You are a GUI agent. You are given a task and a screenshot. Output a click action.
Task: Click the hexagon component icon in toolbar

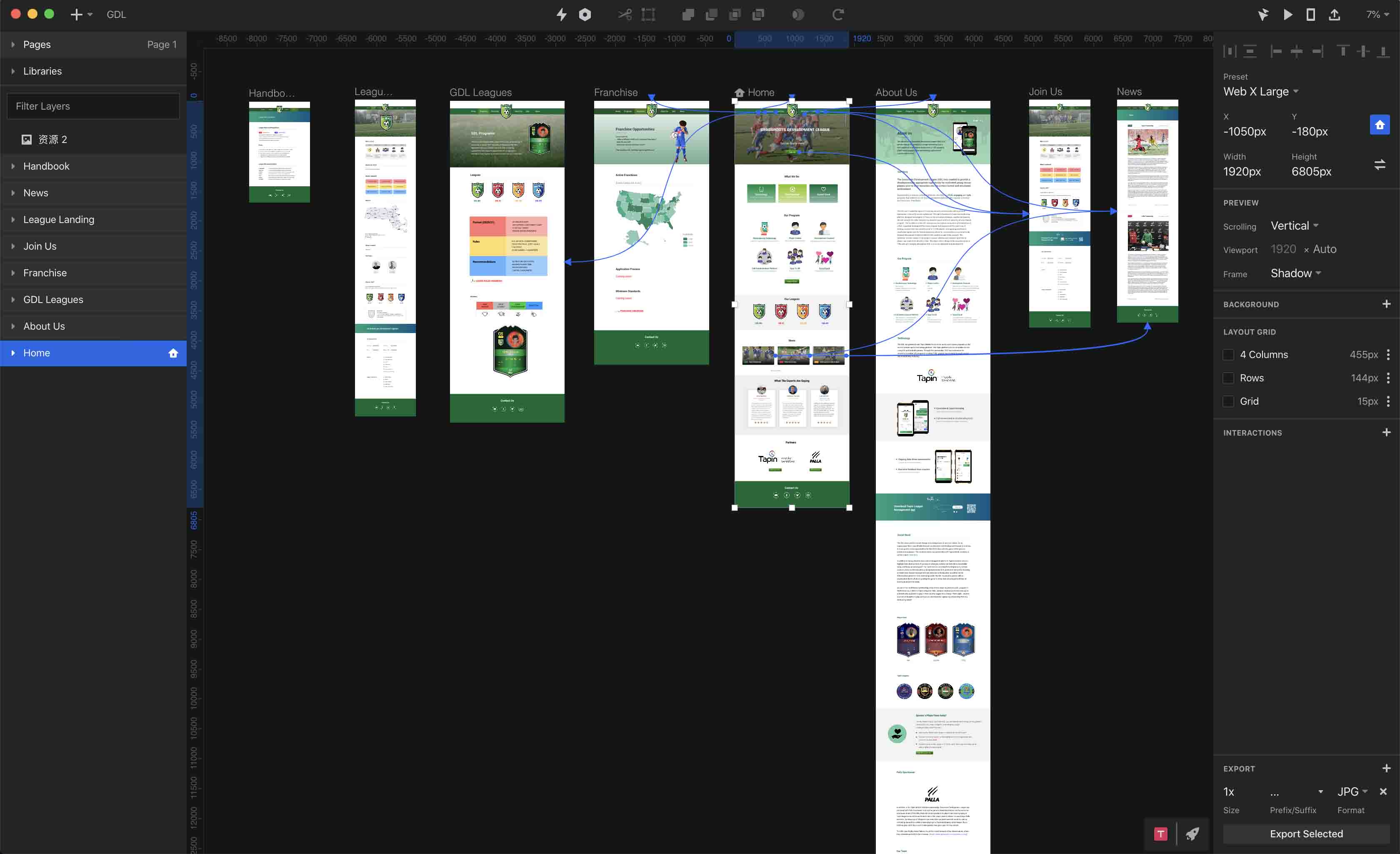tap(585, 14)
